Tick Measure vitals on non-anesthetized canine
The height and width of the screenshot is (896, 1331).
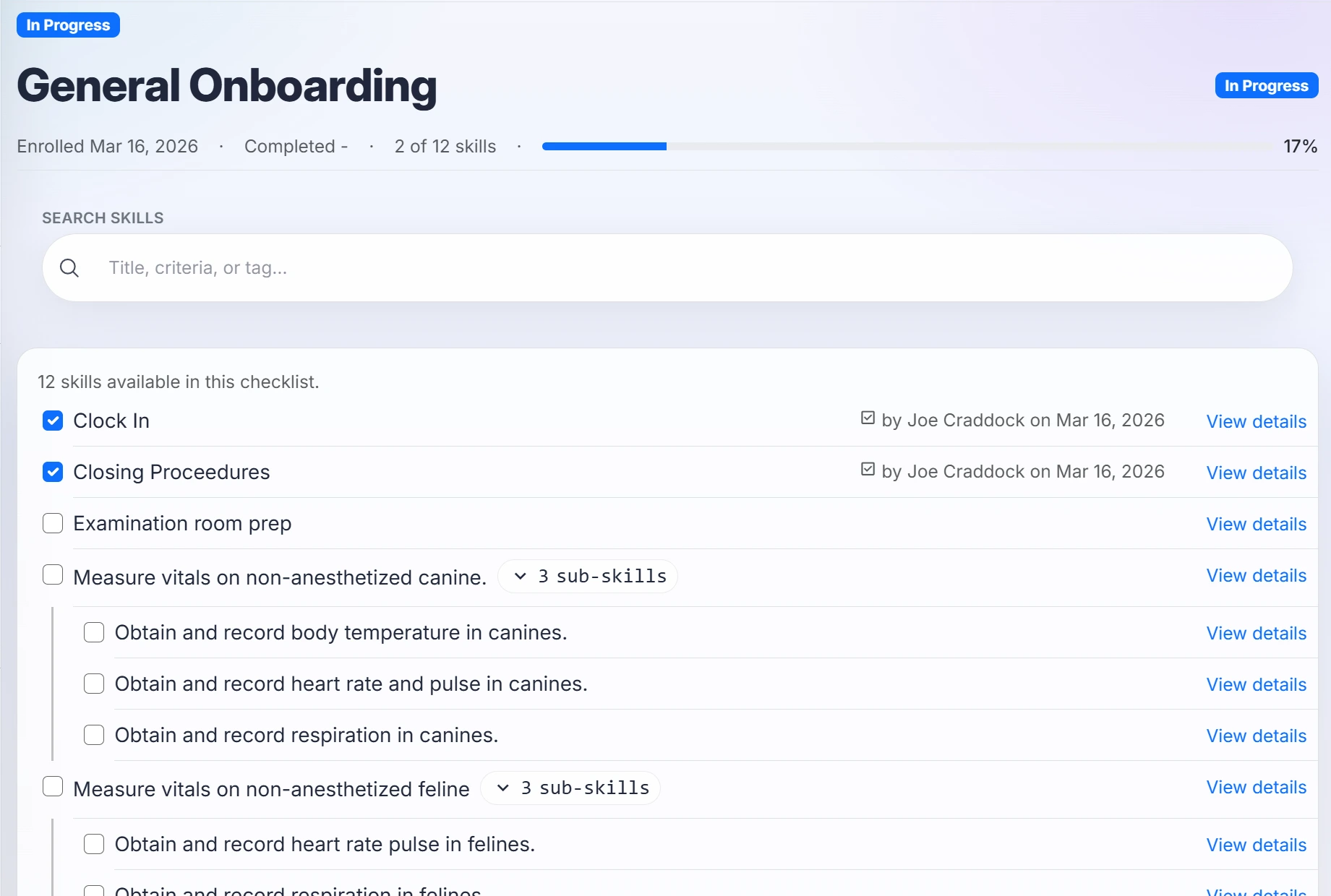pyautogui.click(x=53, y=575)
